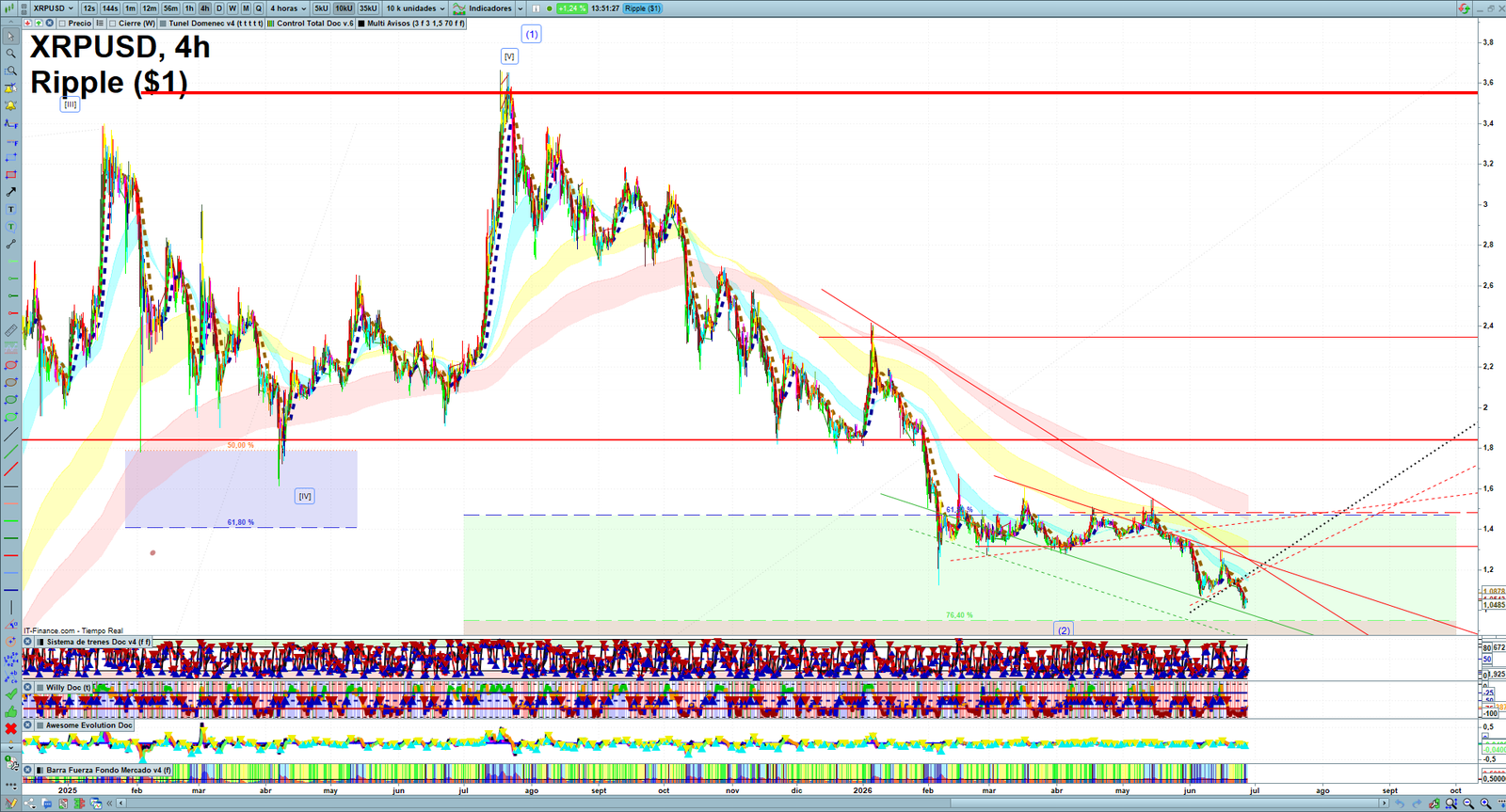The width and height of the screenshot is (1506, 812).
Task: Select the bell alert tool in sidebar
Action: coord(11,105)
